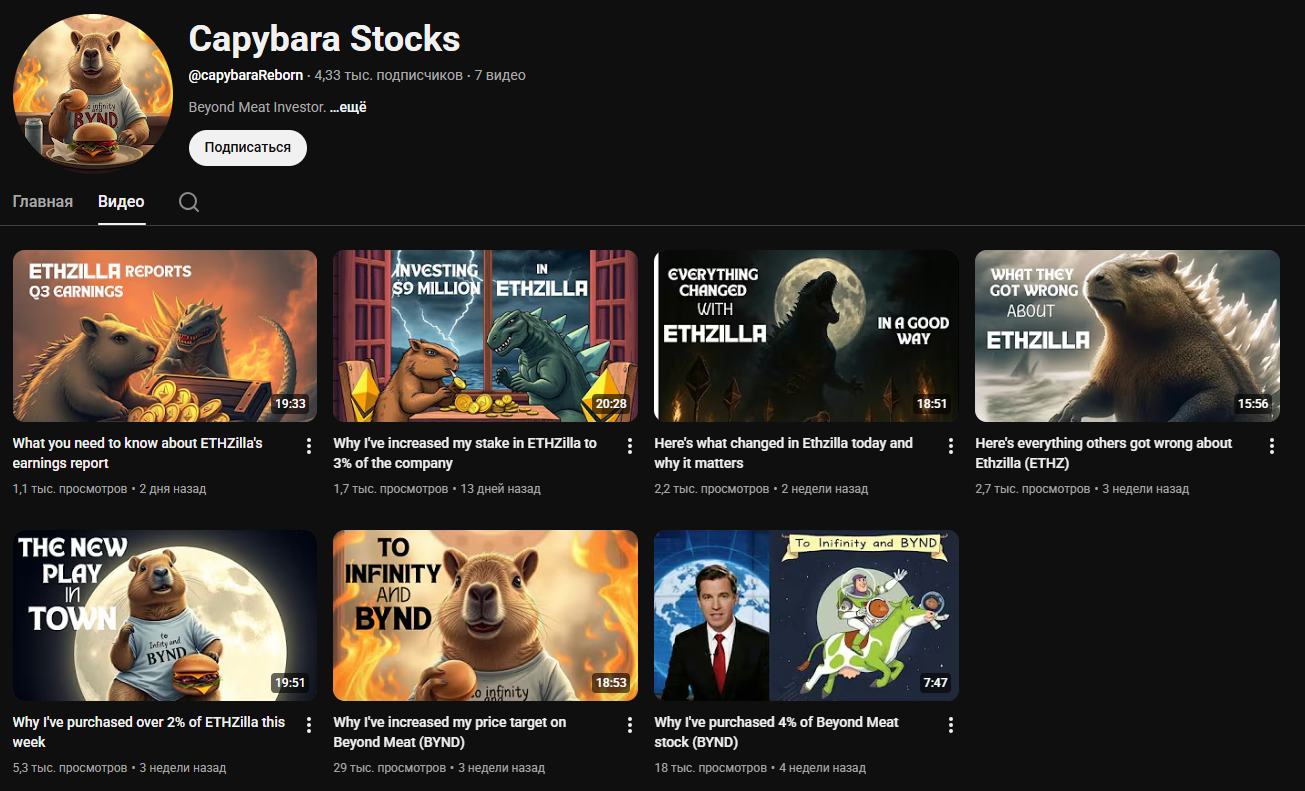This screenshot has height=791, width=1305.
Task: Play 'The New Play in Town' thumbnail
Action: (x=164, y=615)
